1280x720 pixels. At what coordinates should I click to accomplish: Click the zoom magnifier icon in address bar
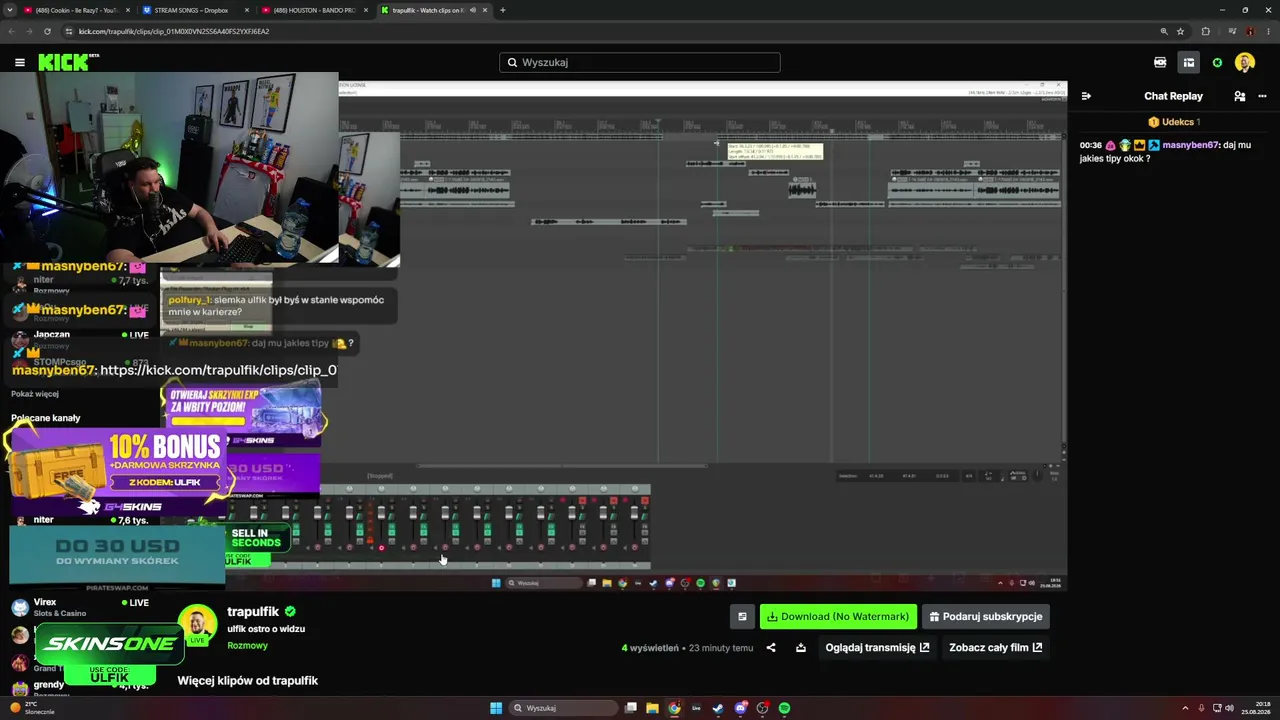[1164, 31]
